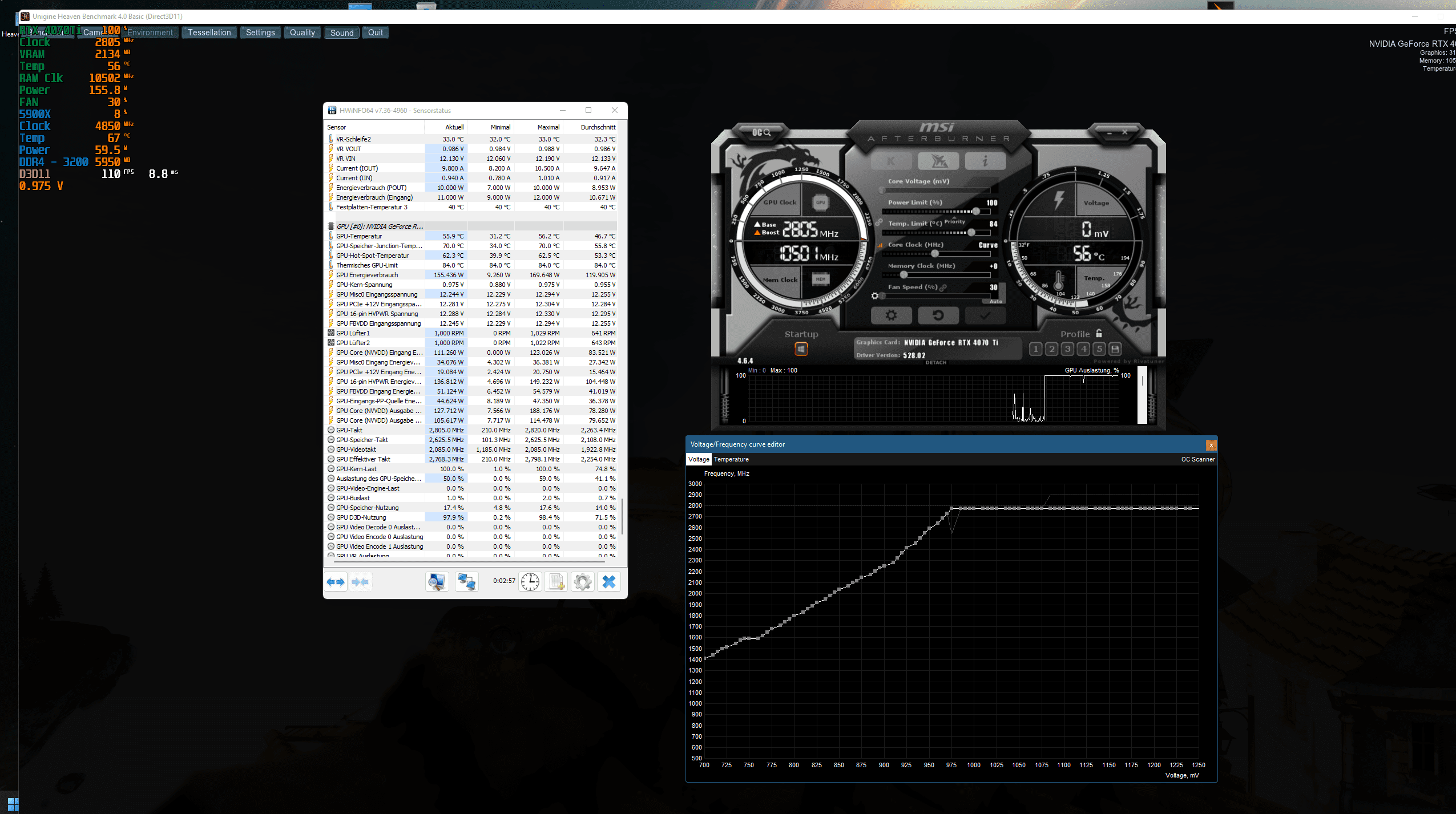The image size is (1456, 814).
Task: Click HWiNFO collapse layout arrows button
Action: (x=360, y=582)
